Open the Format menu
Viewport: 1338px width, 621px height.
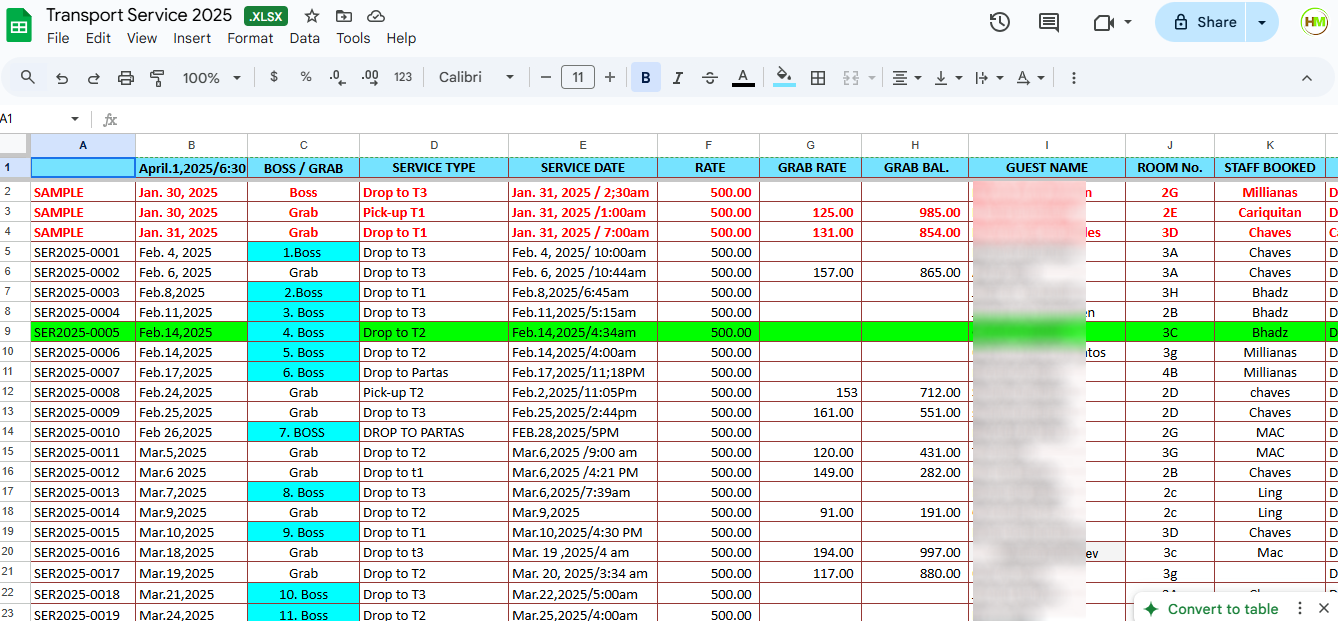coord(250,38)
